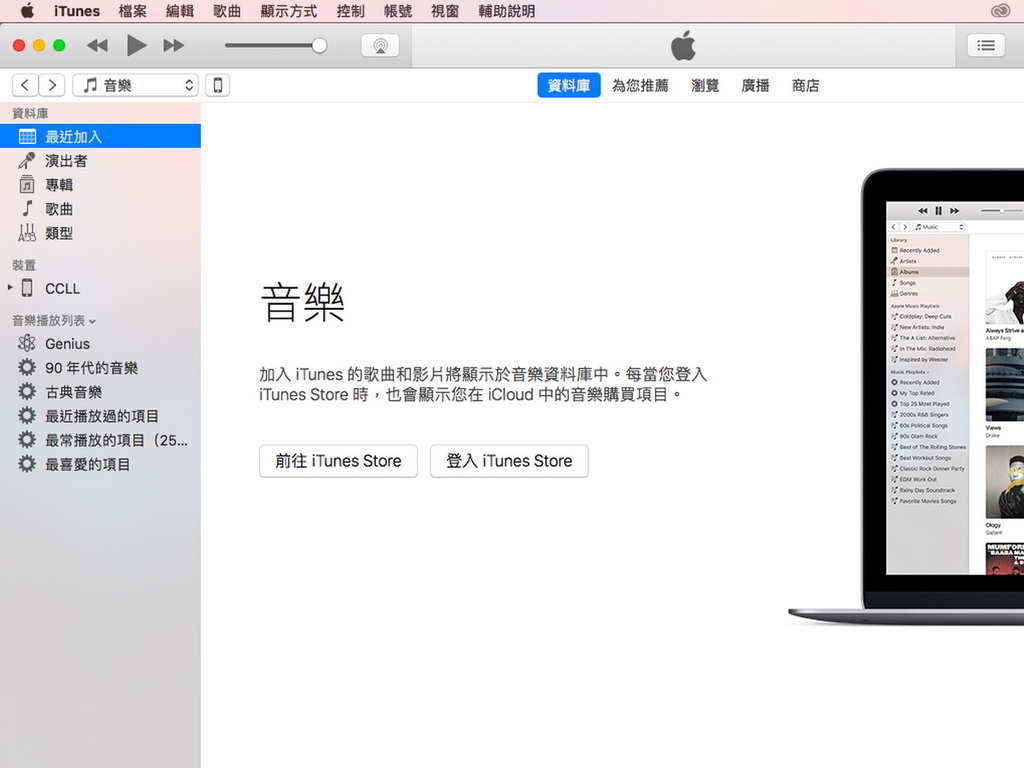Open the 檔案 menu
This screenshot has height=768, width=1024.
point(133,11)
